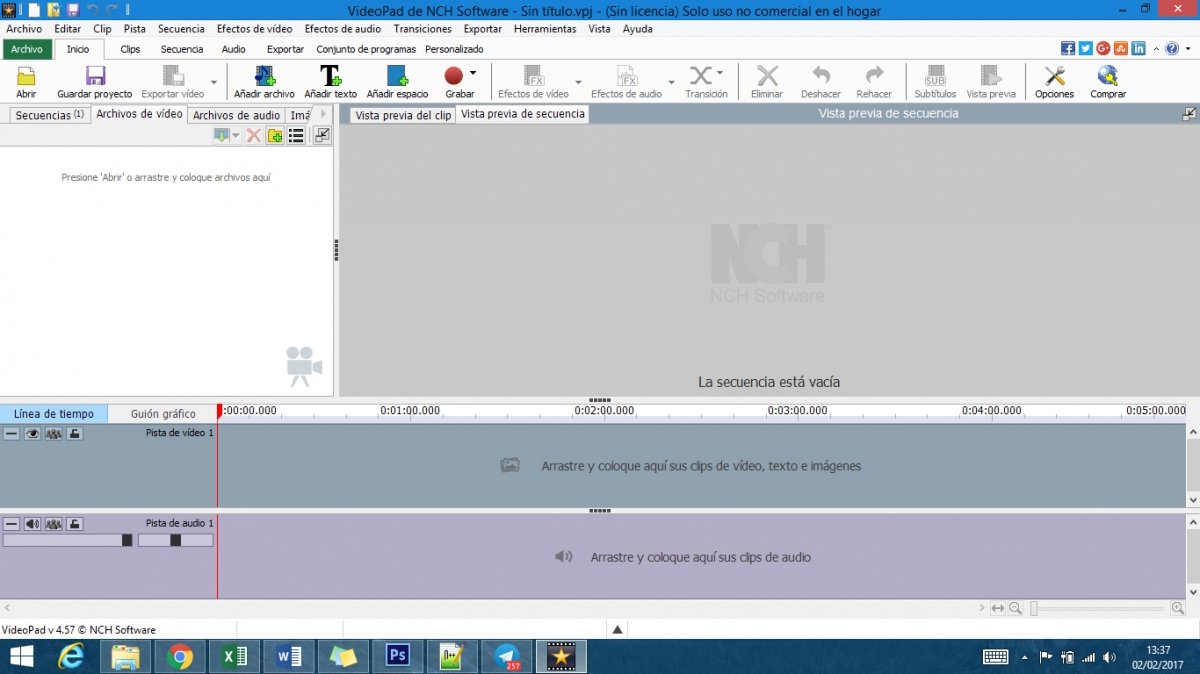This screenshot has height=674, width=1200.
Task: Open the Transición dropdown arrow
Action: 720,73
